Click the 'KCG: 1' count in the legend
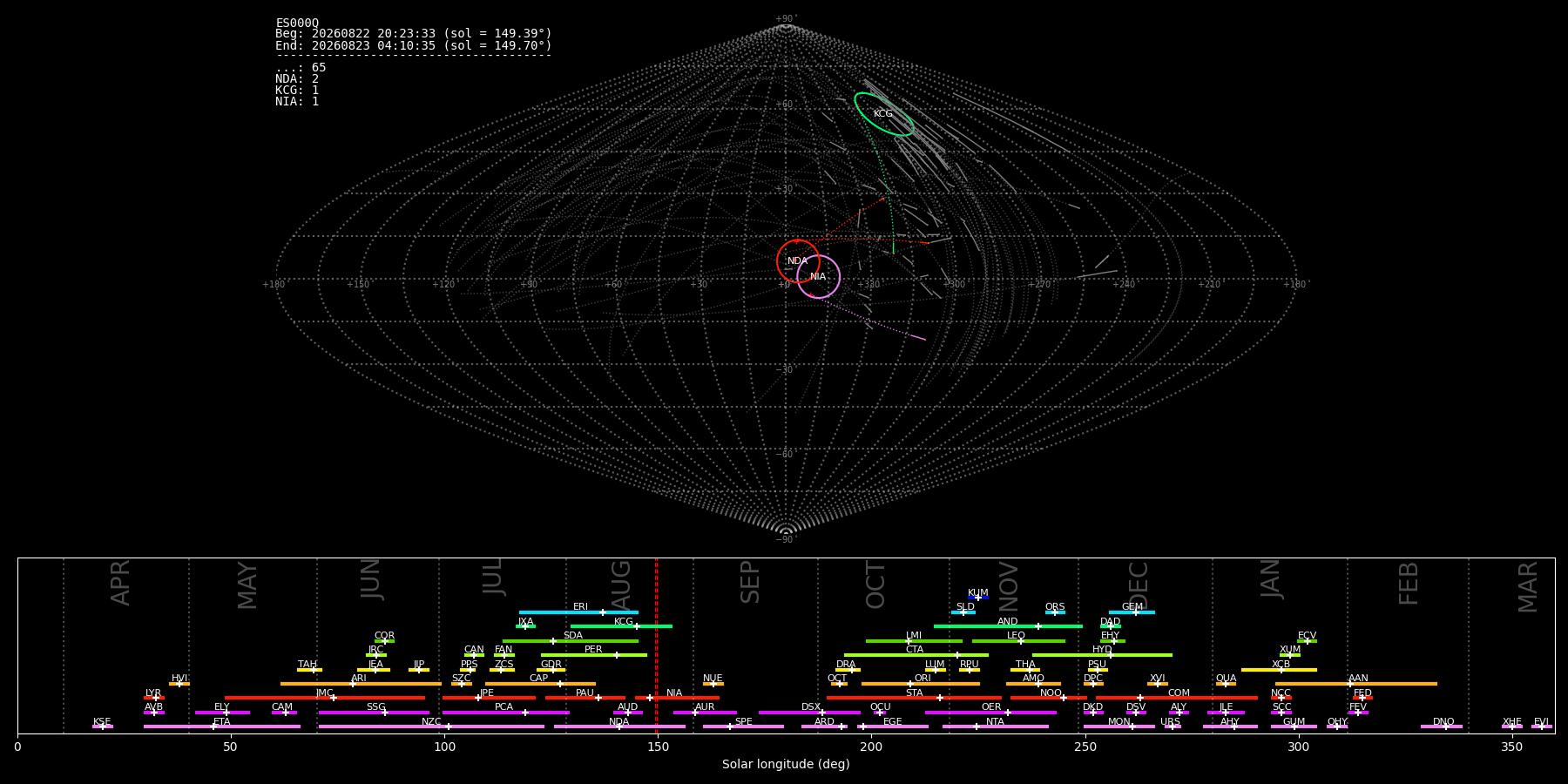Screen dimensions: 1568x784 point(297,91)
